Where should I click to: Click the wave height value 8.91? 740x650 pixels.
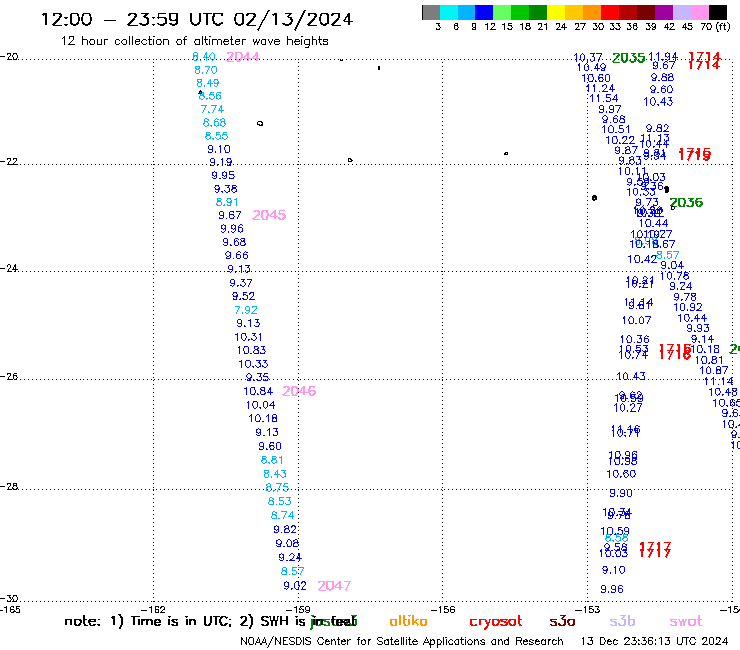tap(227, 203)
